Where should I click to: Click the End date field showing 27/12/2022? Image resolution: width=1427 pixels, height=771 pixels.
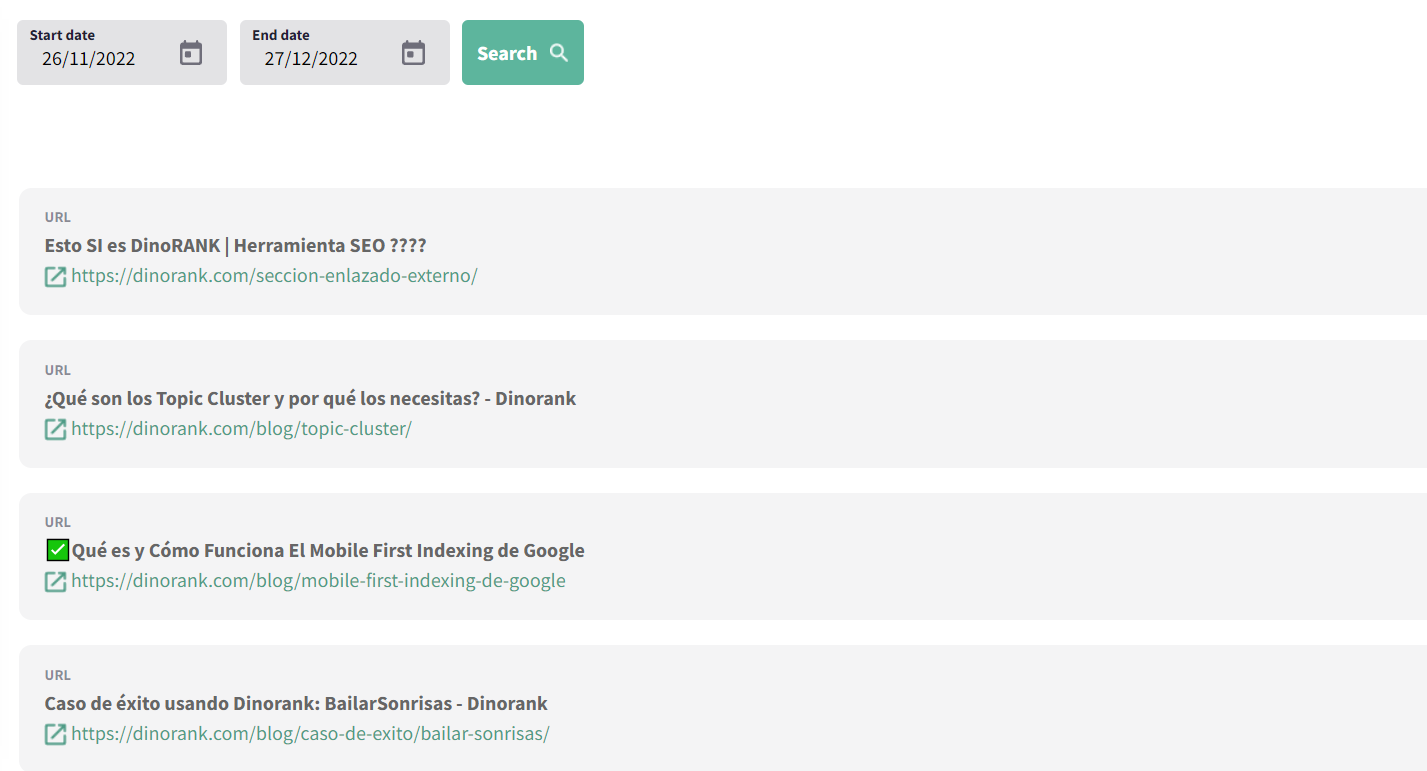(x=345, y=53)
